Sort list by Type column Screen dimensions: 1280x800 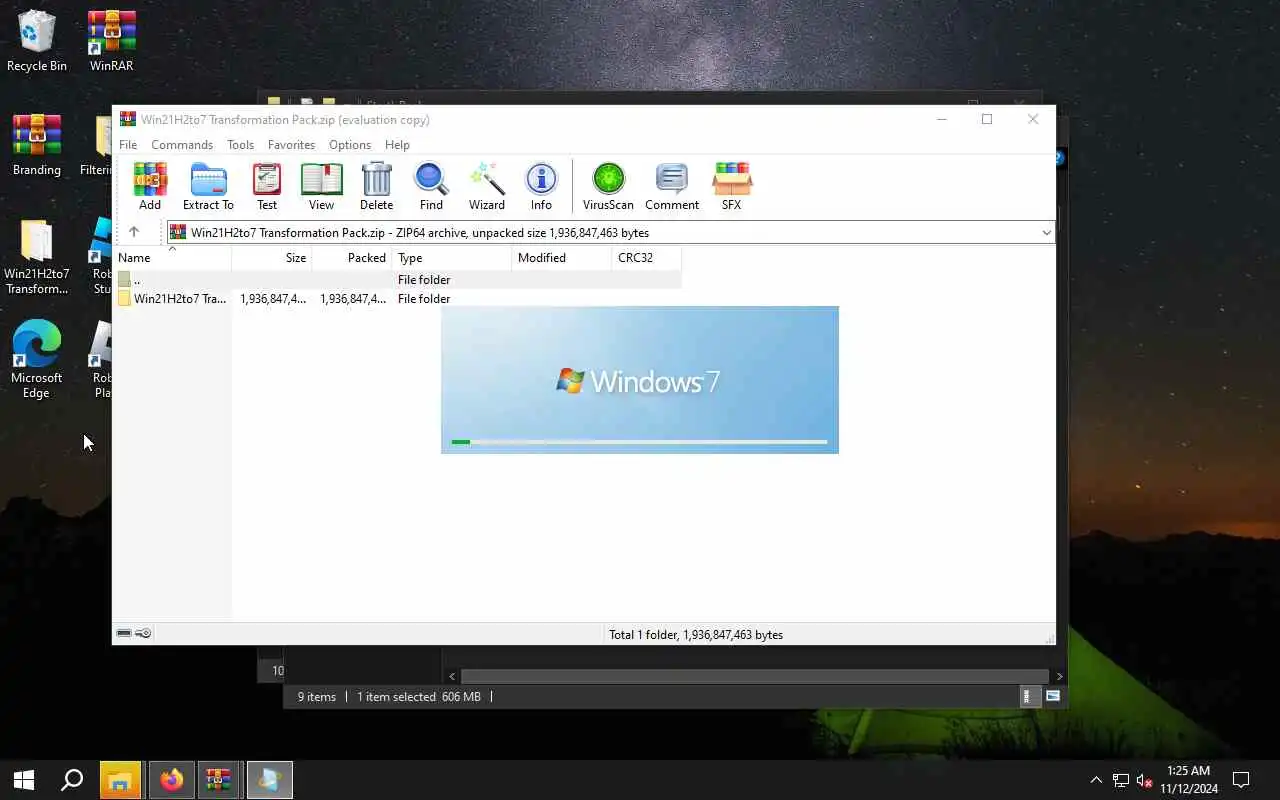[x=452, y=257]
